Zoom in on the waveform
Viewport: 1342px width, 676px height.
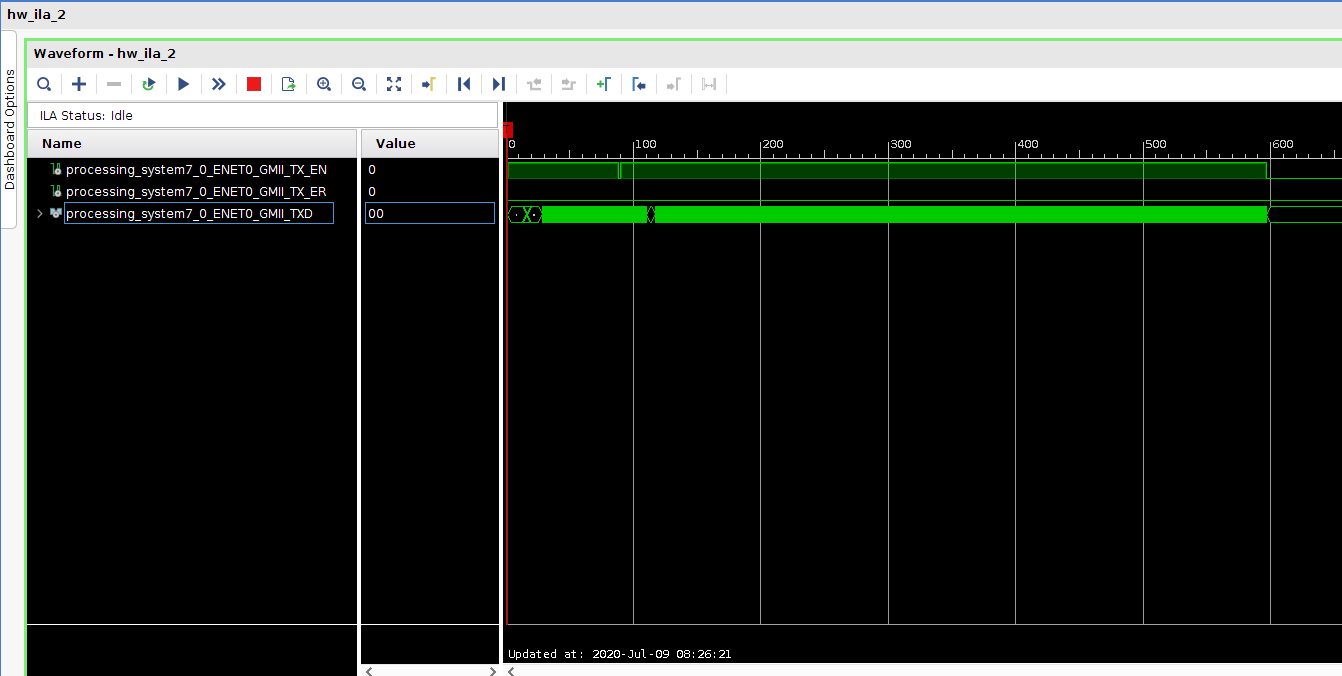(x=323, y=84)
